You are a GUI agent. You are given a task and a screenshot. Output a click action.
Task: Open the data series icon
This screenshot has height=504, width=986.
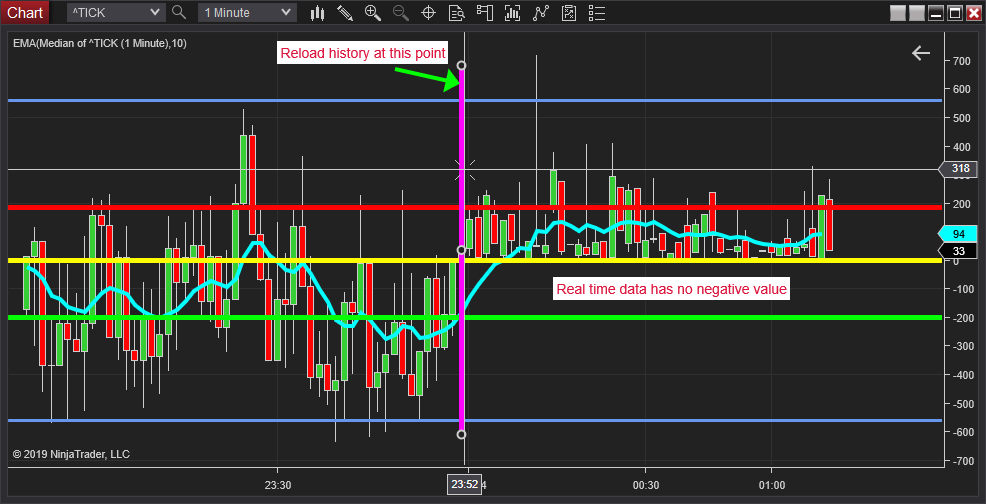[512, 12]
